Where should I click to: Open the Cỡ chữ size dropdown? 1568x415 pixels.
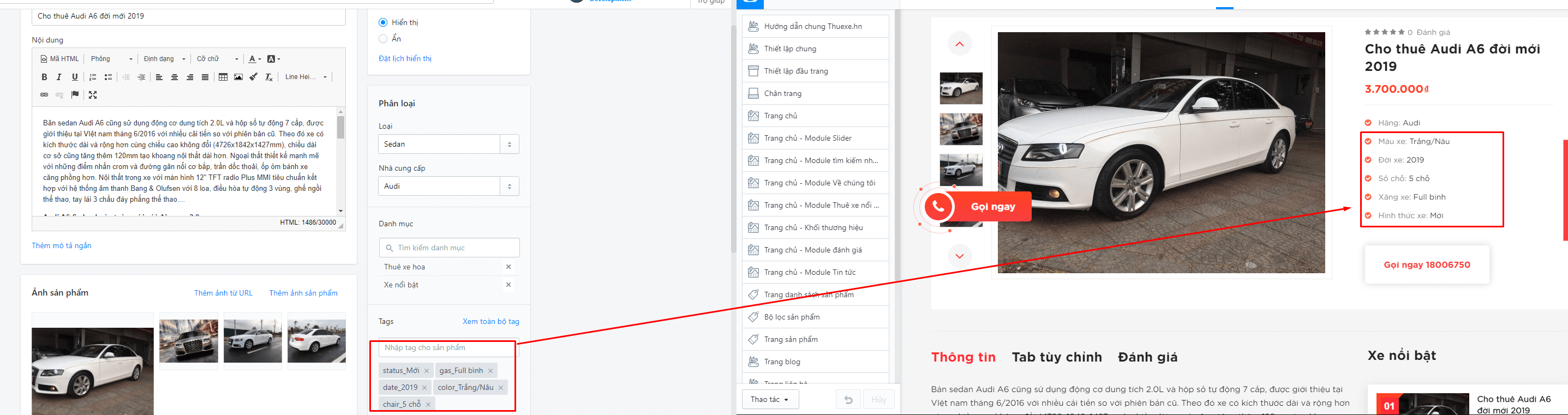tap(217, 59)
